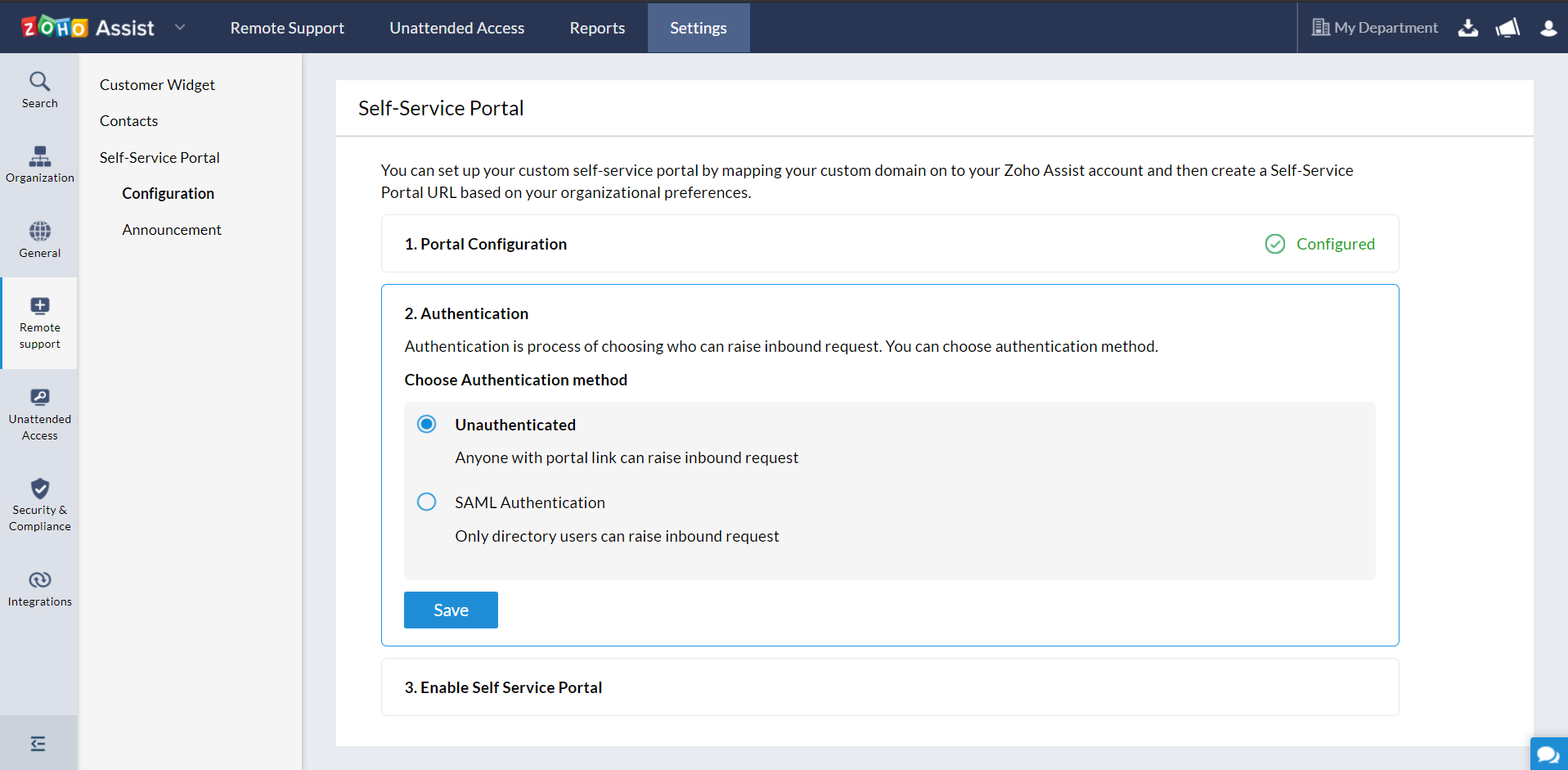
Task: Open the chat support bubble icon
Action: point(1548,754)
